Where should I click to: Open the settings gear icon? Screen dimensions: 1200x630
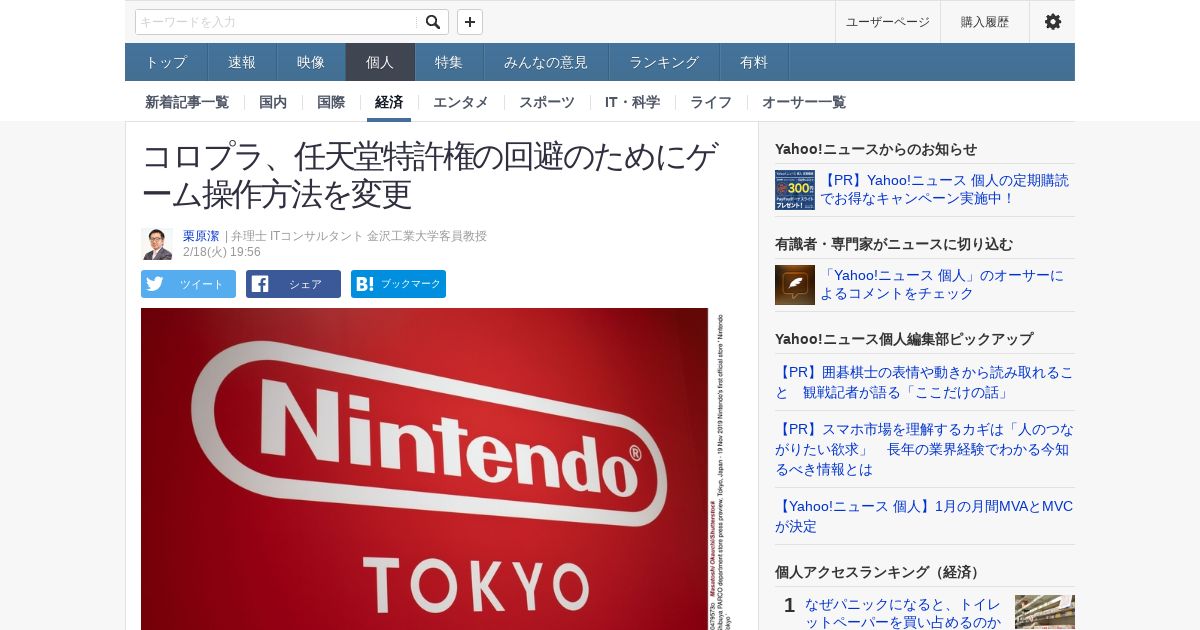coord(1053,22)
